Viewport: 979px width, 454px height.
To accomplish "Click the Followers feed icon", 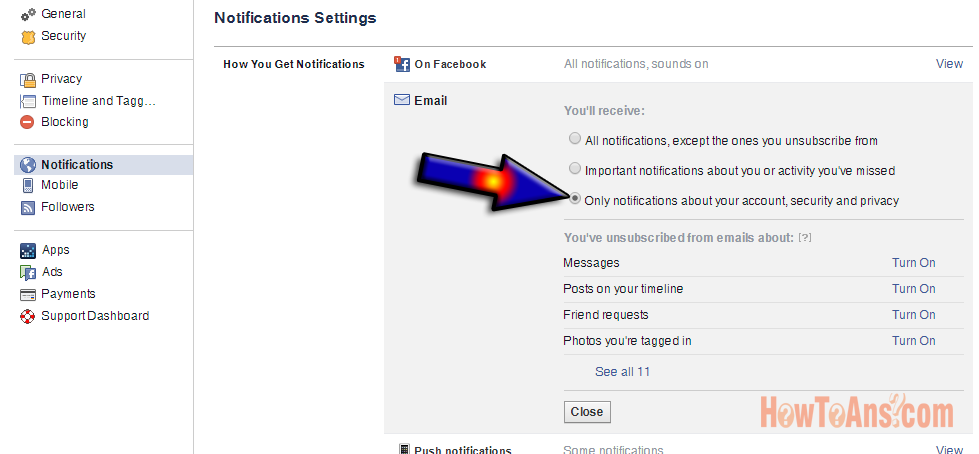I will point(28,208).
